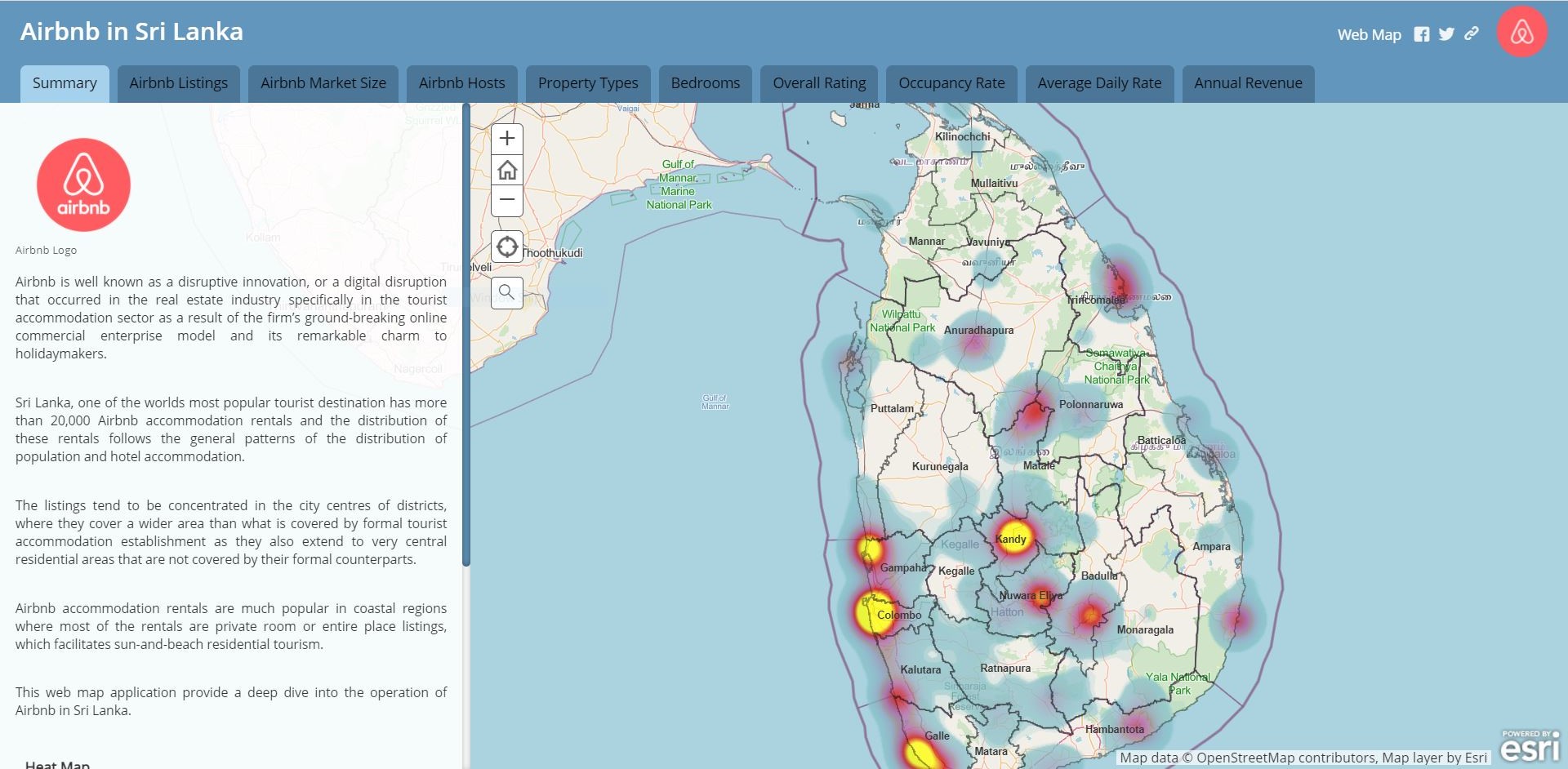This screenshot has width=1568, height=769.
Task: Switch to the Airbnb Listings tab
Action: point(178,83)
